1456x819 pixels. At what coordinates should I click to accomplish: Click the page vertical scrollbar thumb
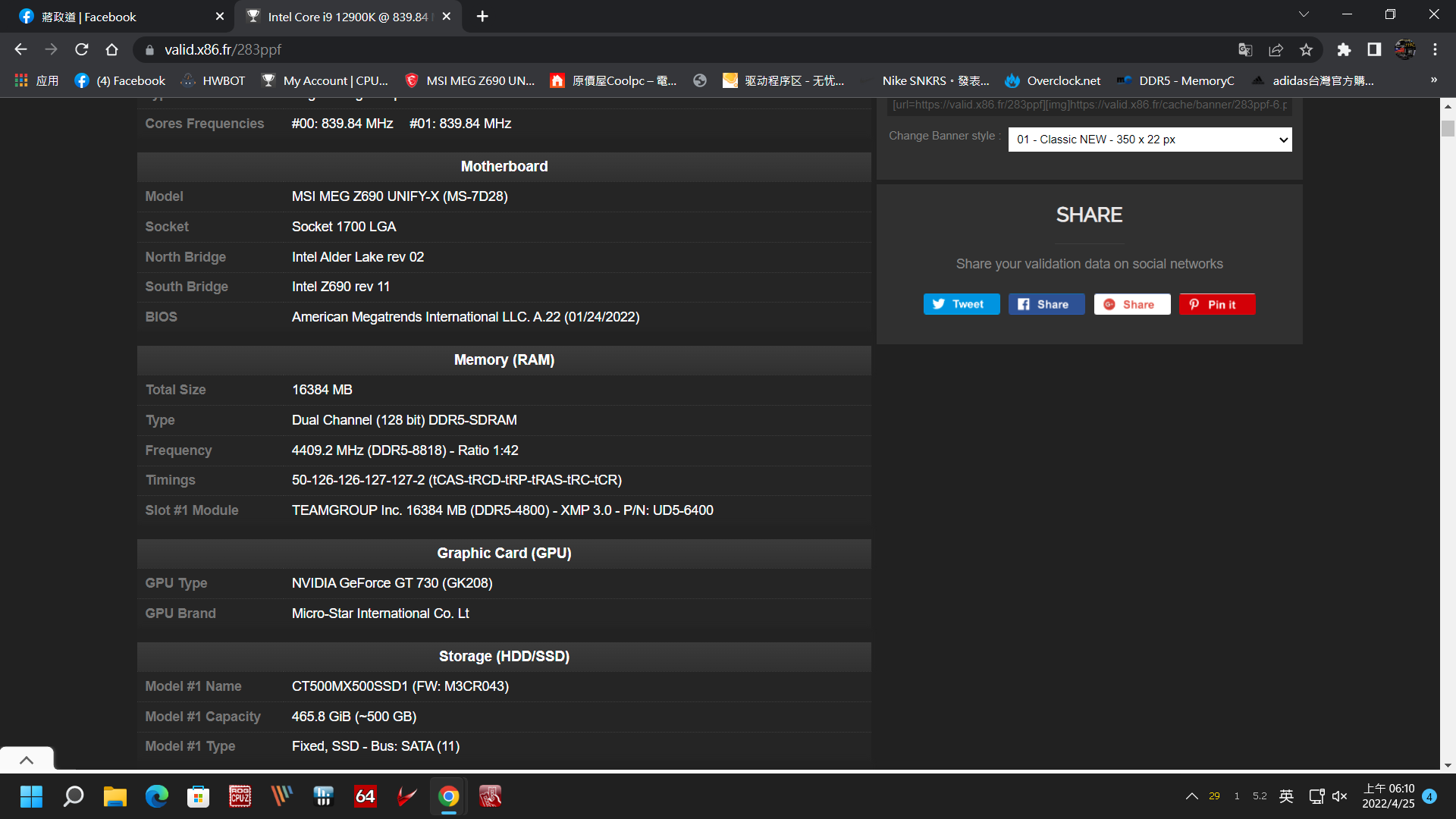pyautogui.click(x=1448, y=128)
